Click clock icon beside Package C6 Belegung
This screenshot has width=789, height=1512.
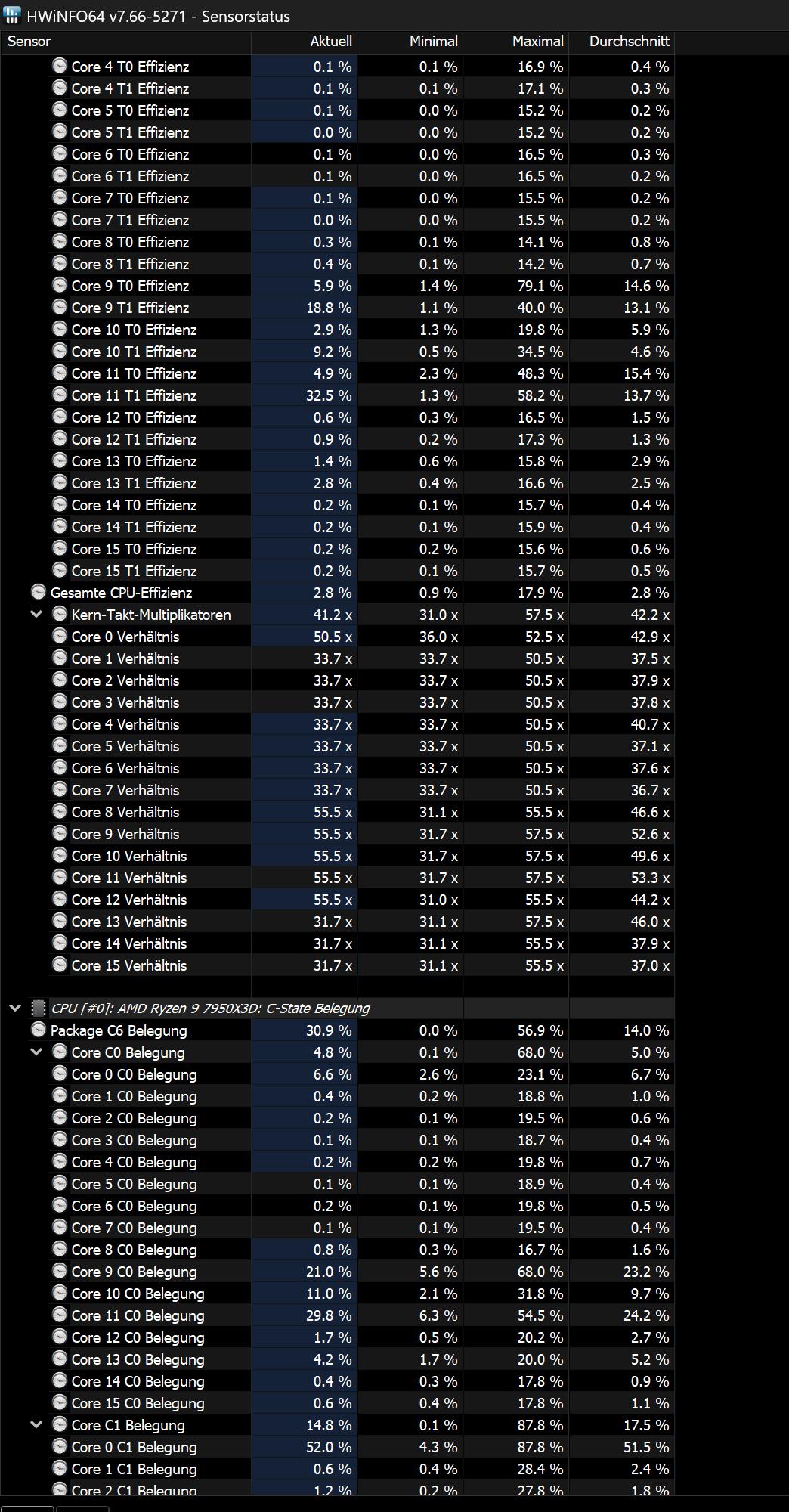tap(39, 1030)
